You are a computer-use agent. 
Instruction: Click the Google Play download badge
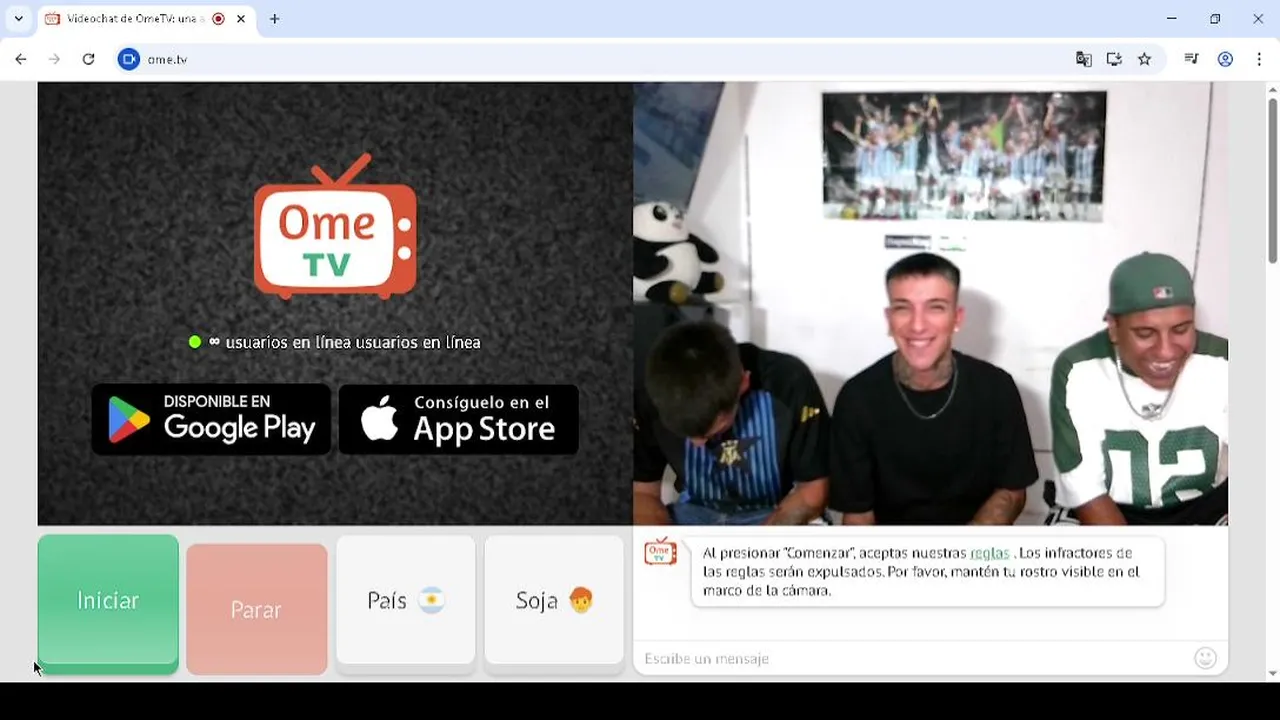211,419
